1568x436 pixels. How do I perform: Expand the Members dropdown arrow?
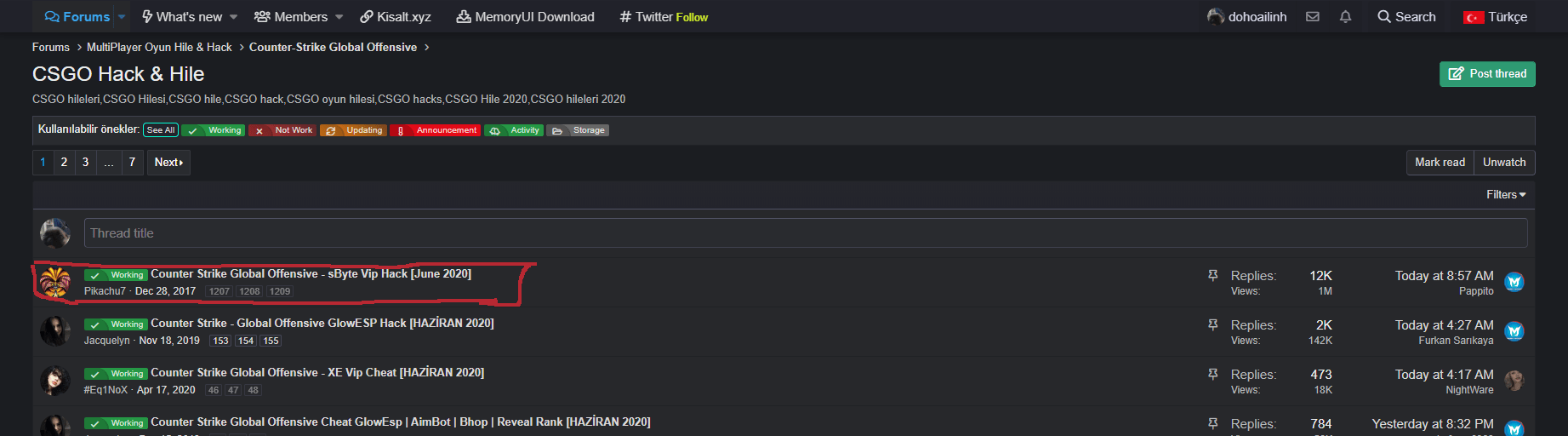[339, 16]
